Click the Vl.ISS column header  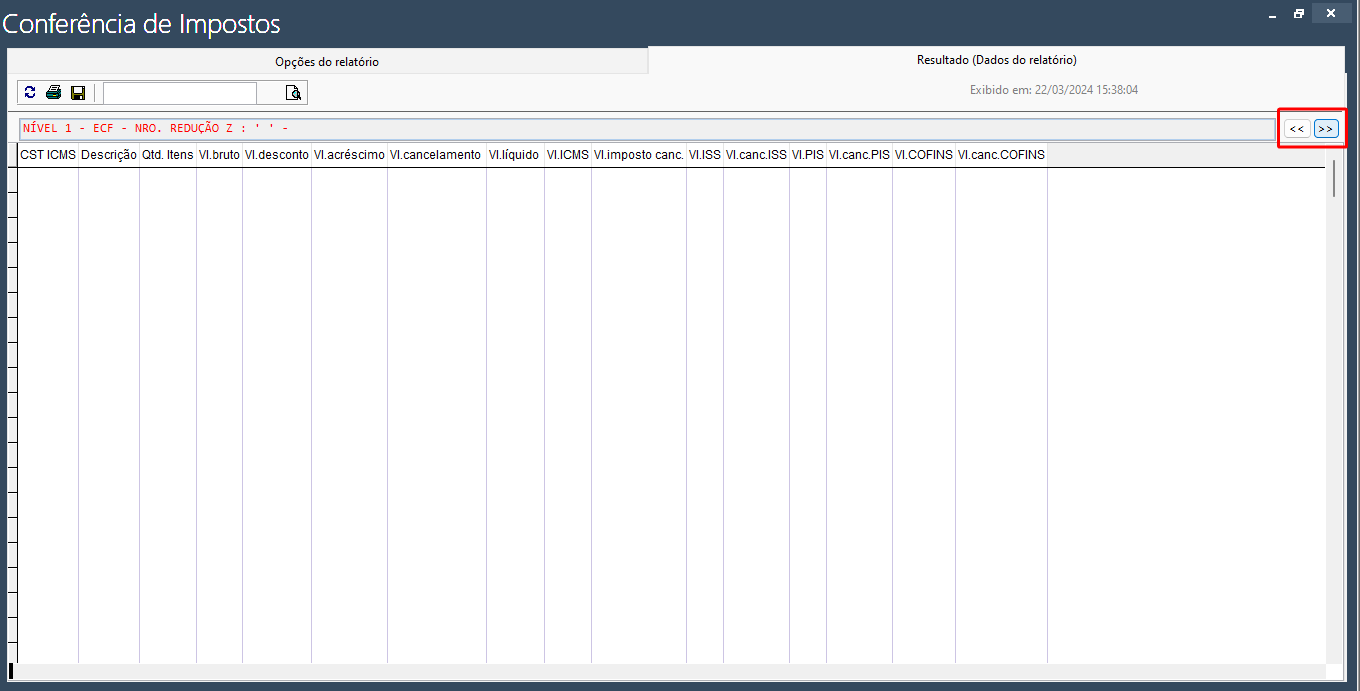(705, 155)
